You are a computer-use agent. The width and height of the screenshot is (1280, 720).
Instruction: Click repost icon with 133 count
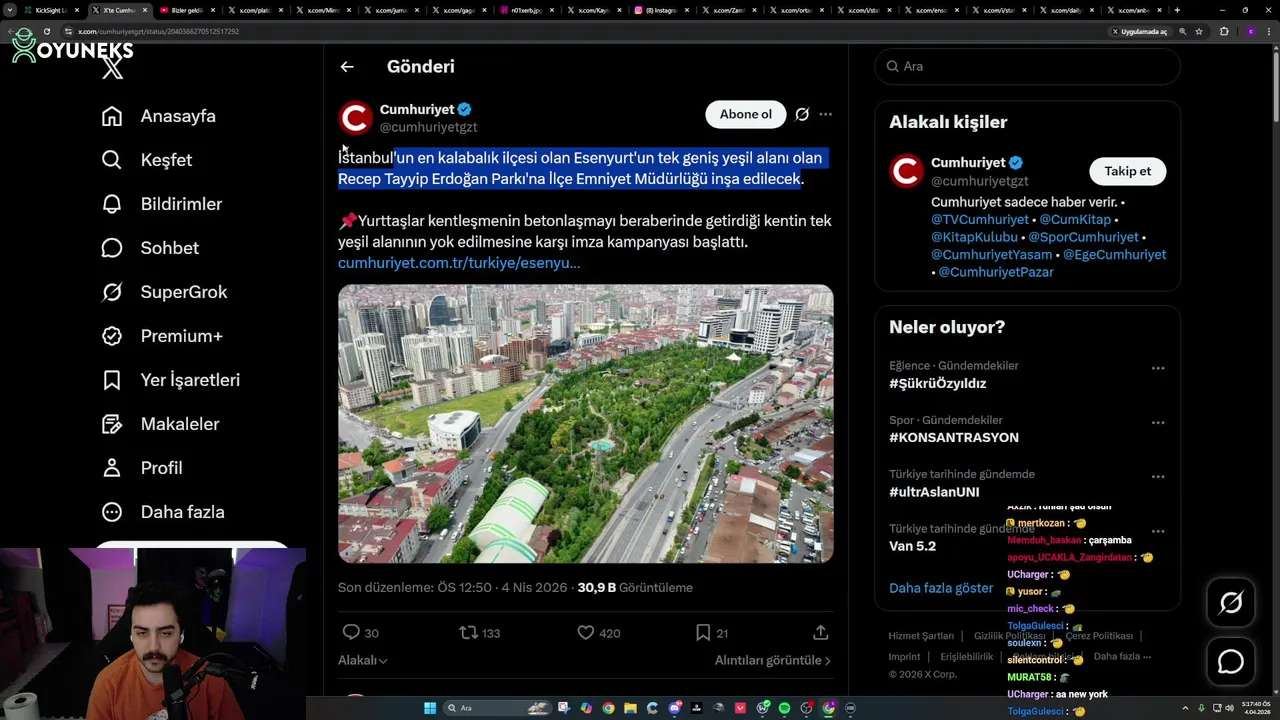(x=468, y=633)
